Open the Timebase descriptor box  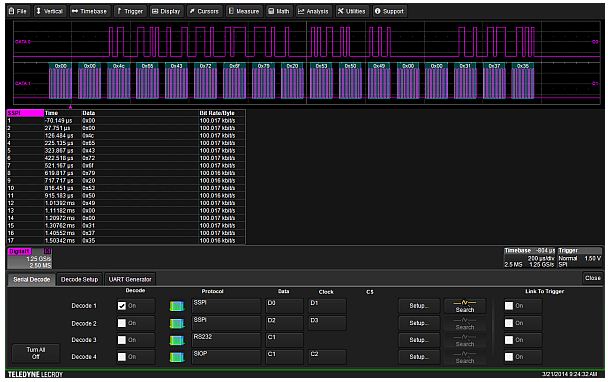pyautogui.click(x=529, y=258)
